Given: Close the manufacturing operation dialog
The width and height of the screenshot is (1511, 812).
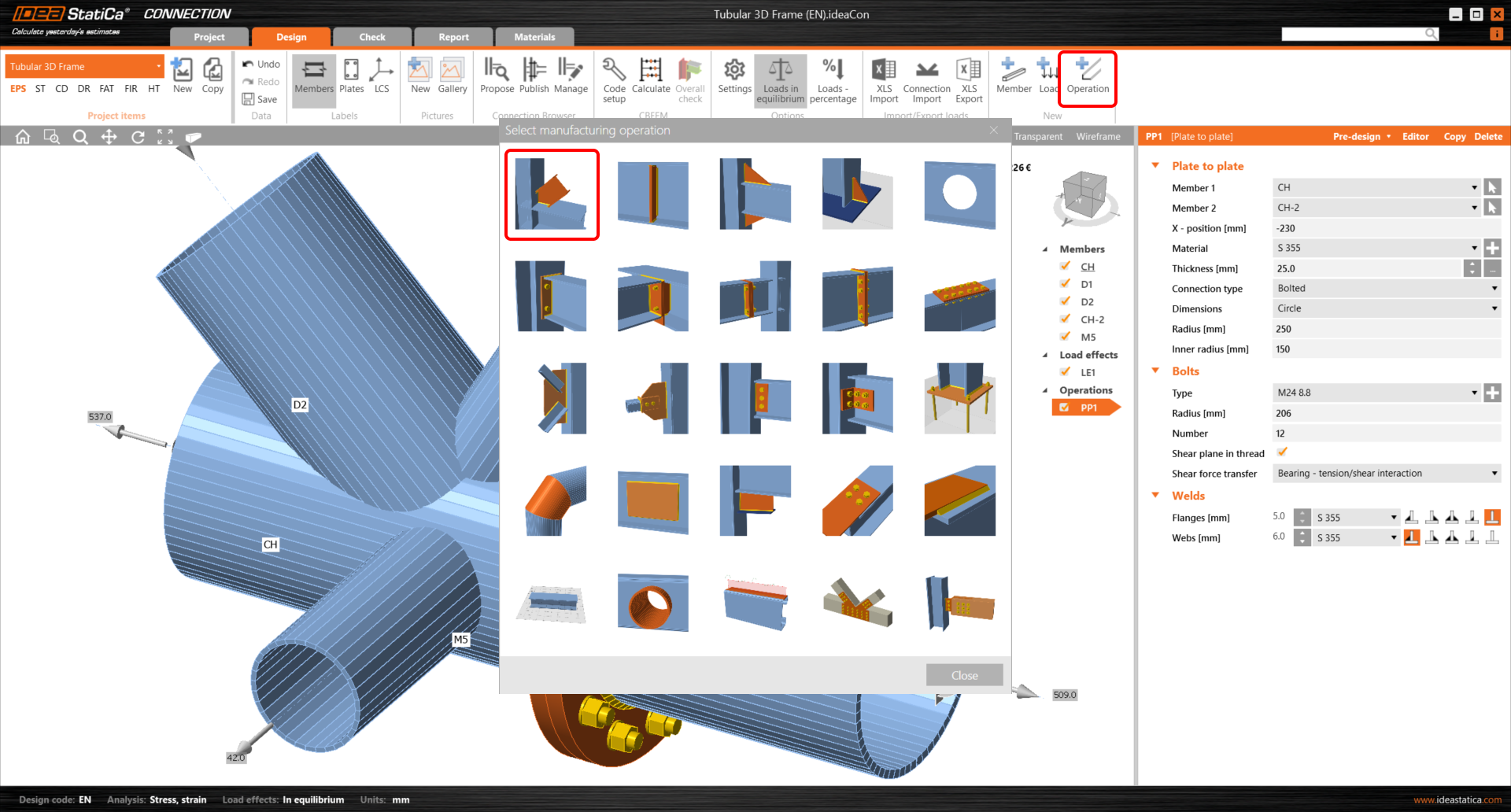Looking at the screenshot, I should pyautogui.click(x=964, y=675).
